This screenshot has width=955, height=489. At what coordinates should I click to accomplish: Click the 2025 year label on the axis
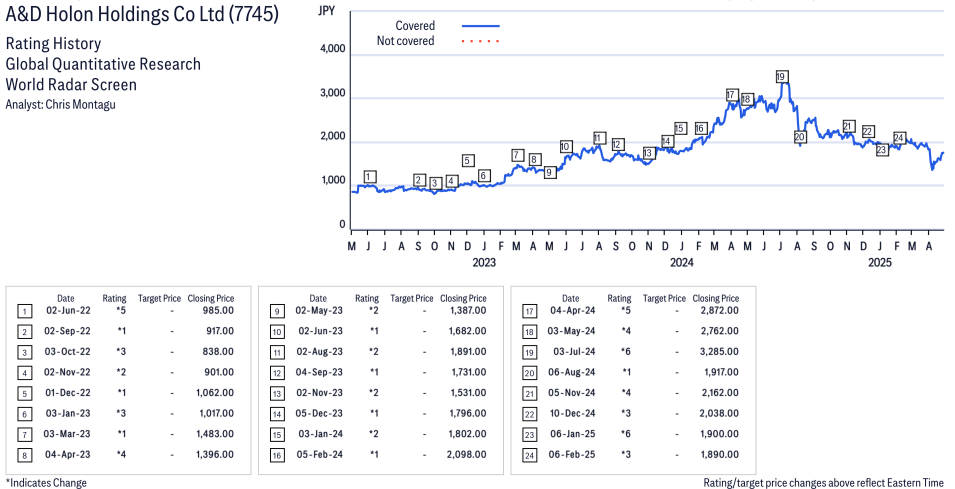[x=879, y=262]
